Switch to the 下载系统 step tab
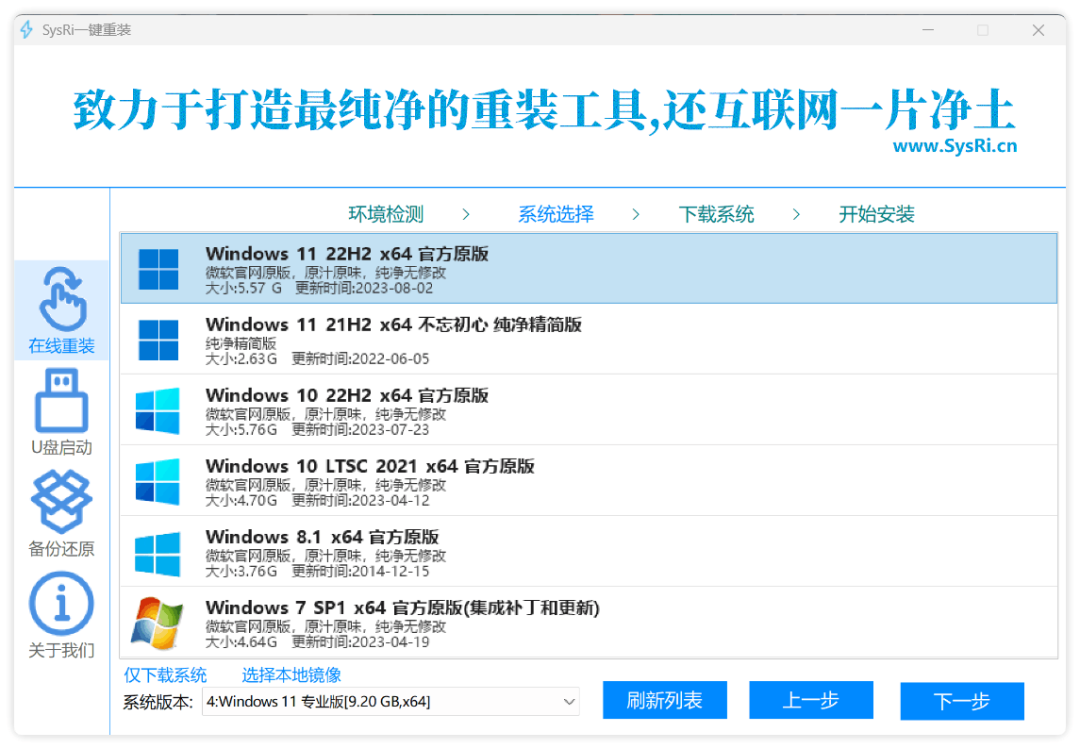Screen dimensions: 1080x749 pyautogui.click(x=716, y=214)
